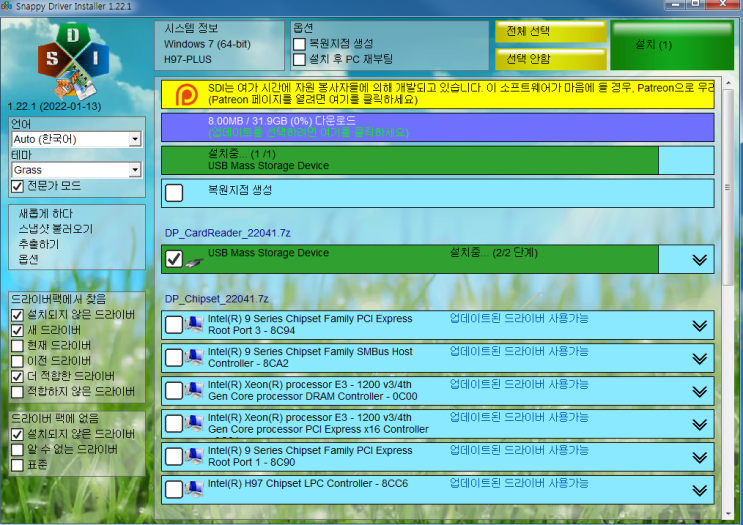This screenshot has width=743, height=525.
Task: Enable 복원지점 생성 in the options panel
Action: (x=299, y=44)
